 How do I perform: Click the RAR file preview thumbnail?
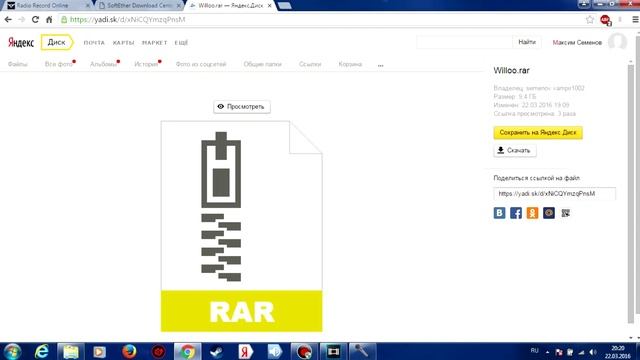coord(242,226)
